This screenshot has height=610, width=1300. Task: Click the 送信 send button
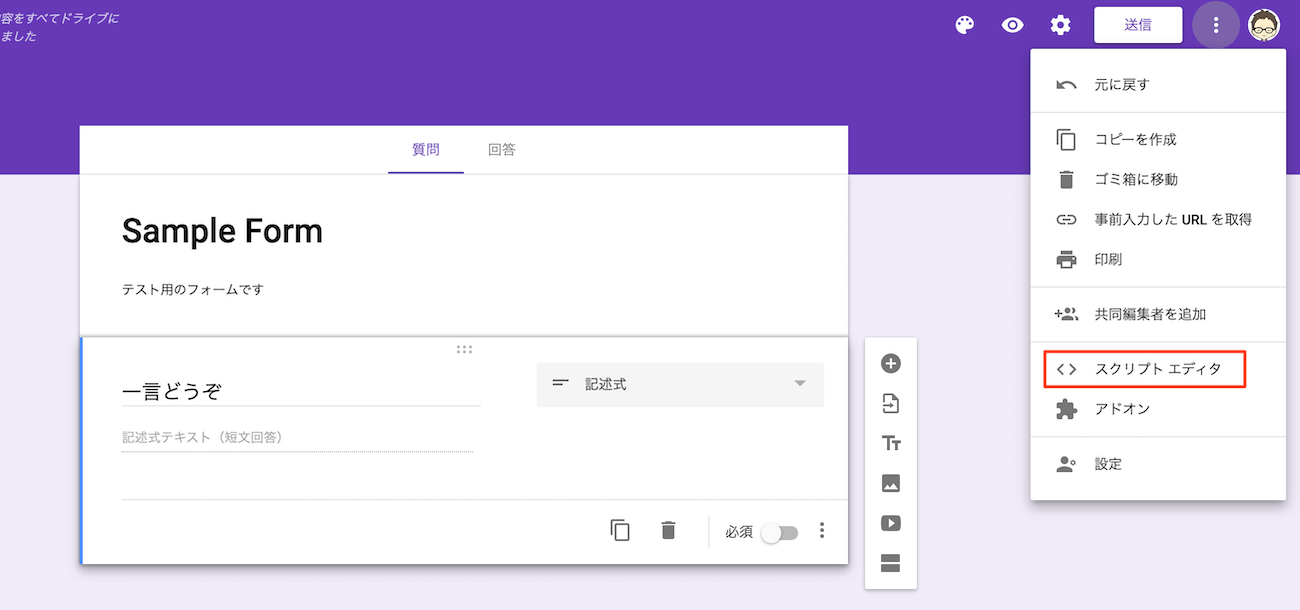point(1138,25)
